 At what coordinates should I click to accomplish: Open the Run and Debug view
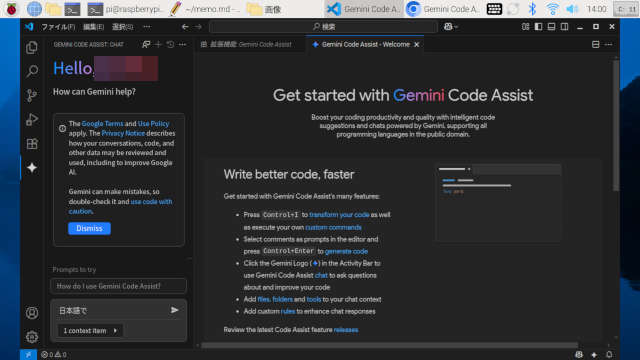32,120
